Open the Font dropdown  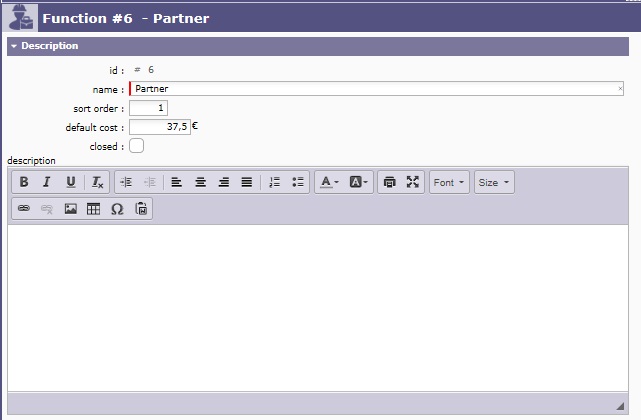(449, 182)
